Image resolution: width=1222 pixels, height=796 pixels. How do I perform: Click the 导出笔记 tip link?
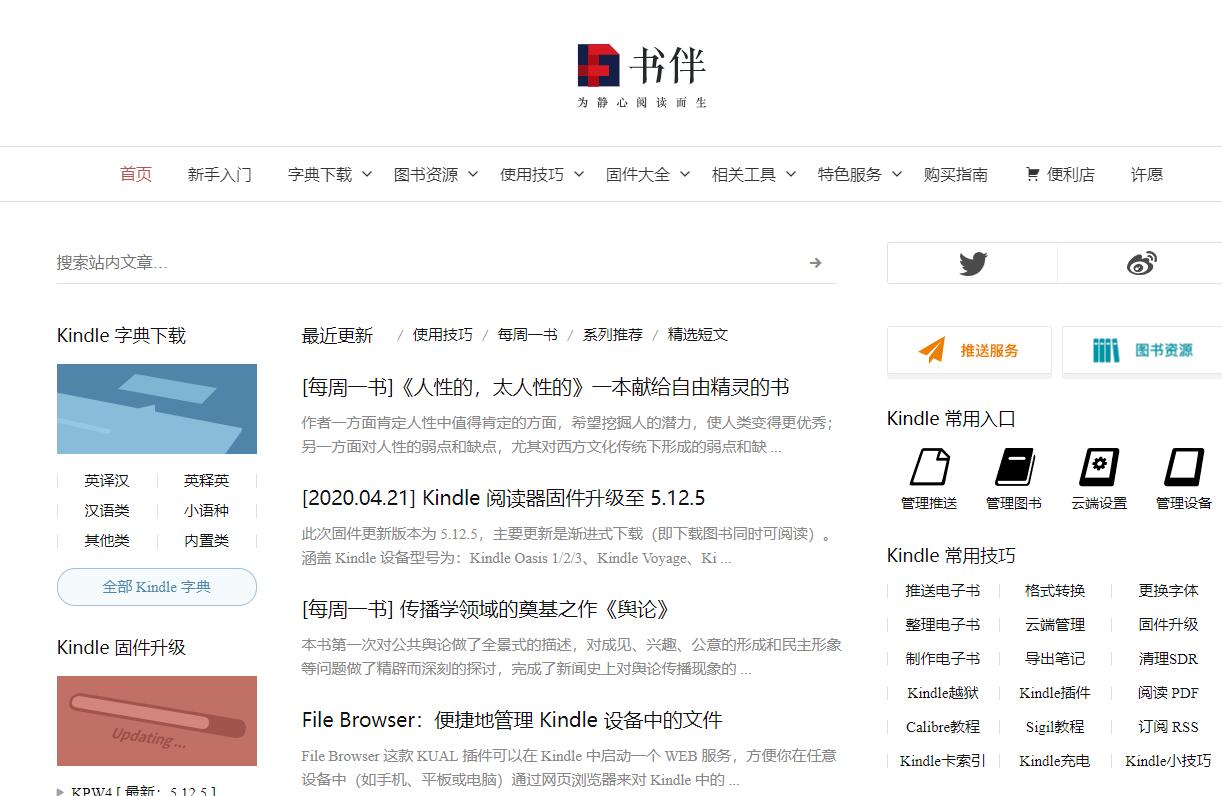pyautogui.click(x=1055, y=659)
